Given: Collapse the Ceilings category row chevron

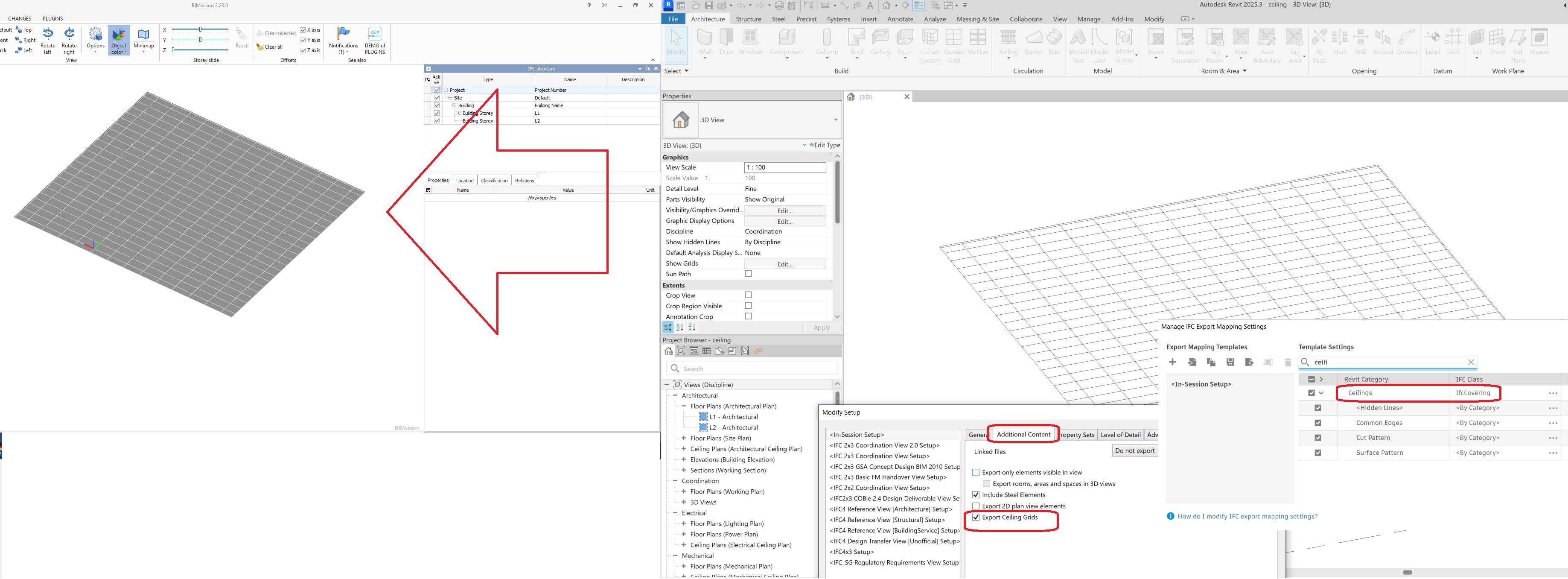Looking at the screenshot, I should tap(1321, 393).
